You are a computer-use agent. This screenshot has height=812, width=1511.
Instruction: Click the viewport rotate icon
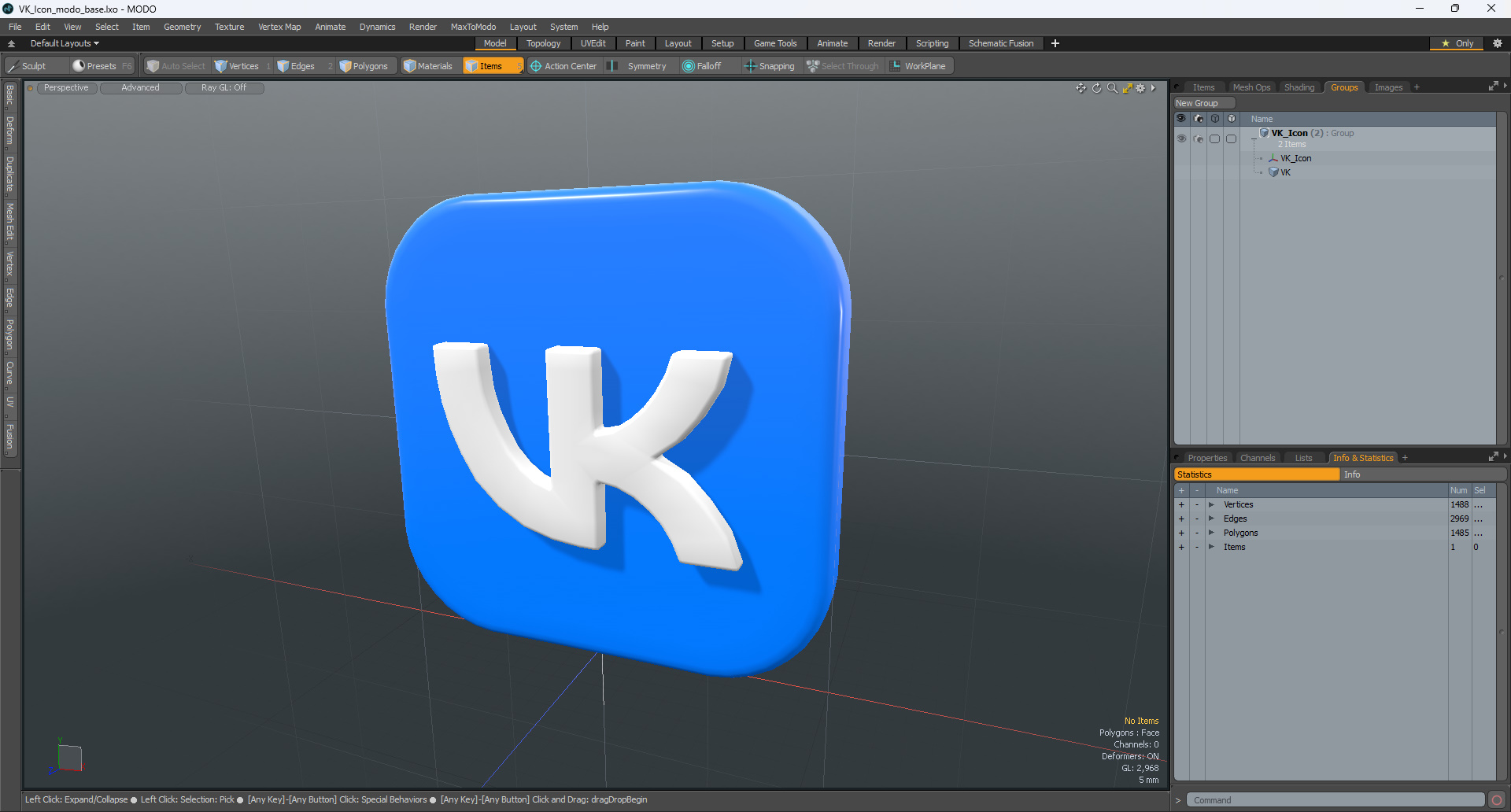[x=1097, y=88]
